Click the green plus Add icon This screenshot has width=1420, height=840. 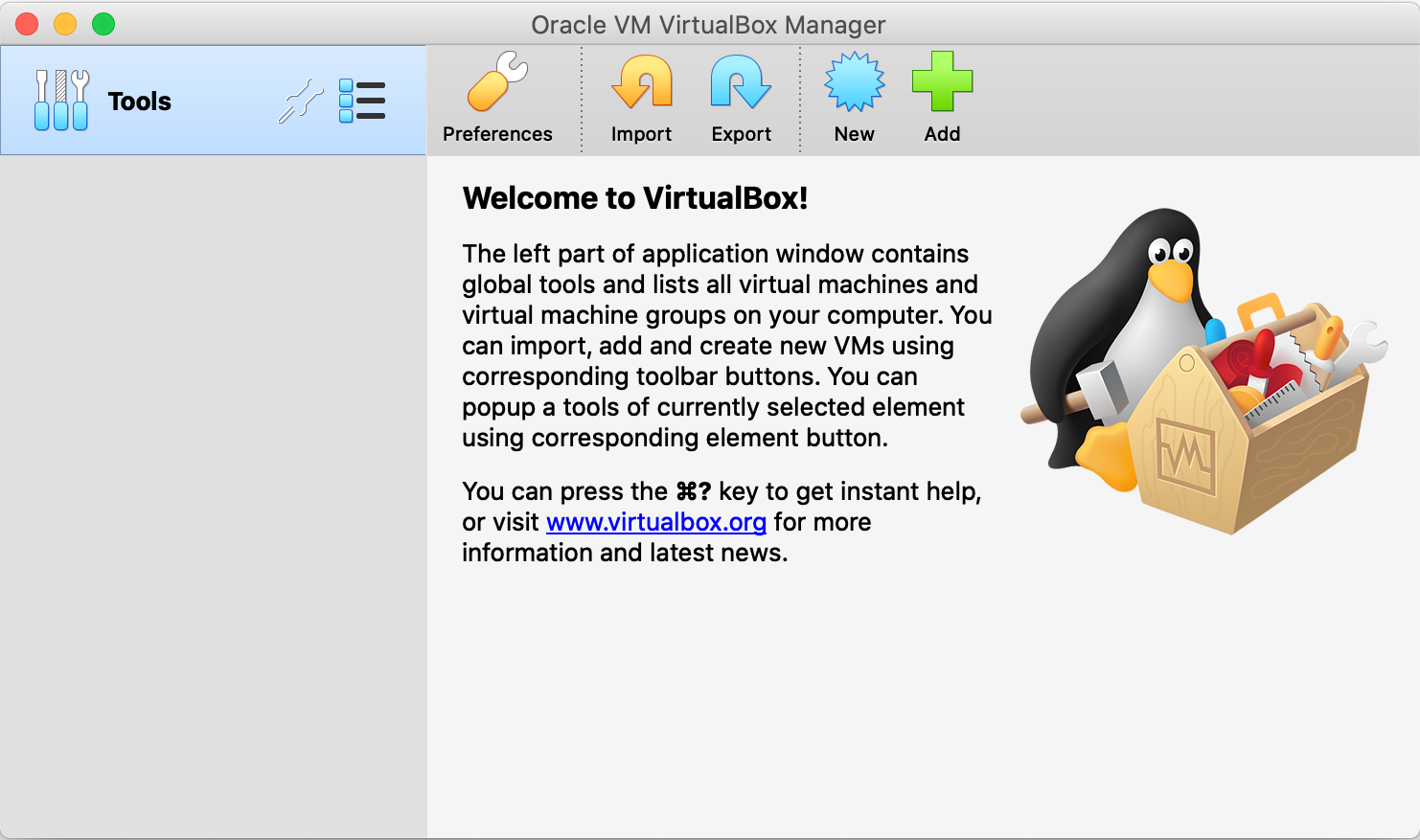pos(942,82)
